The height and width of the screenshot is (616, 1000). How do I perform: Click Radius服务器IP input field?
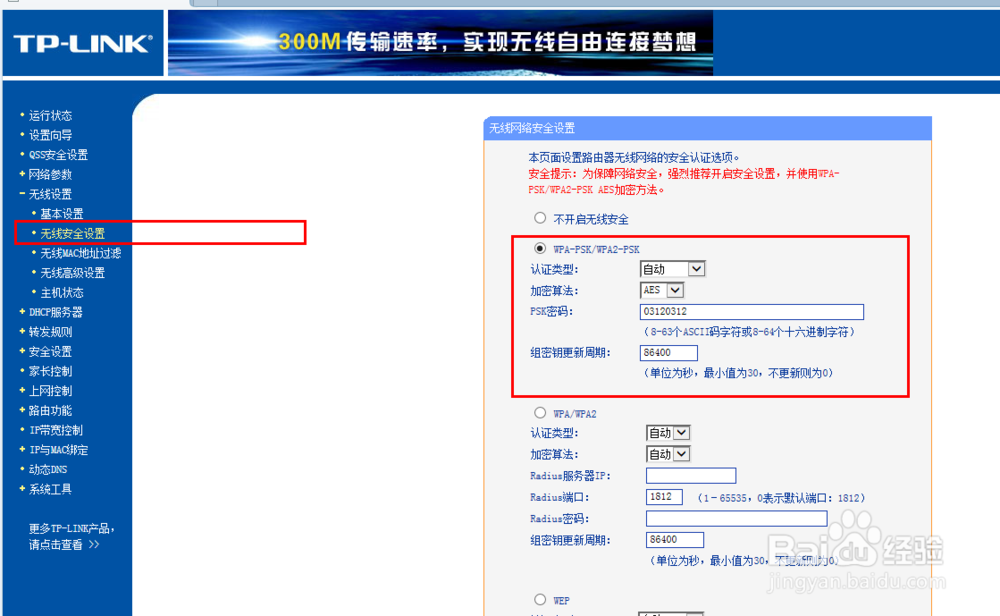pyautogui.click(x=691, y=476)
